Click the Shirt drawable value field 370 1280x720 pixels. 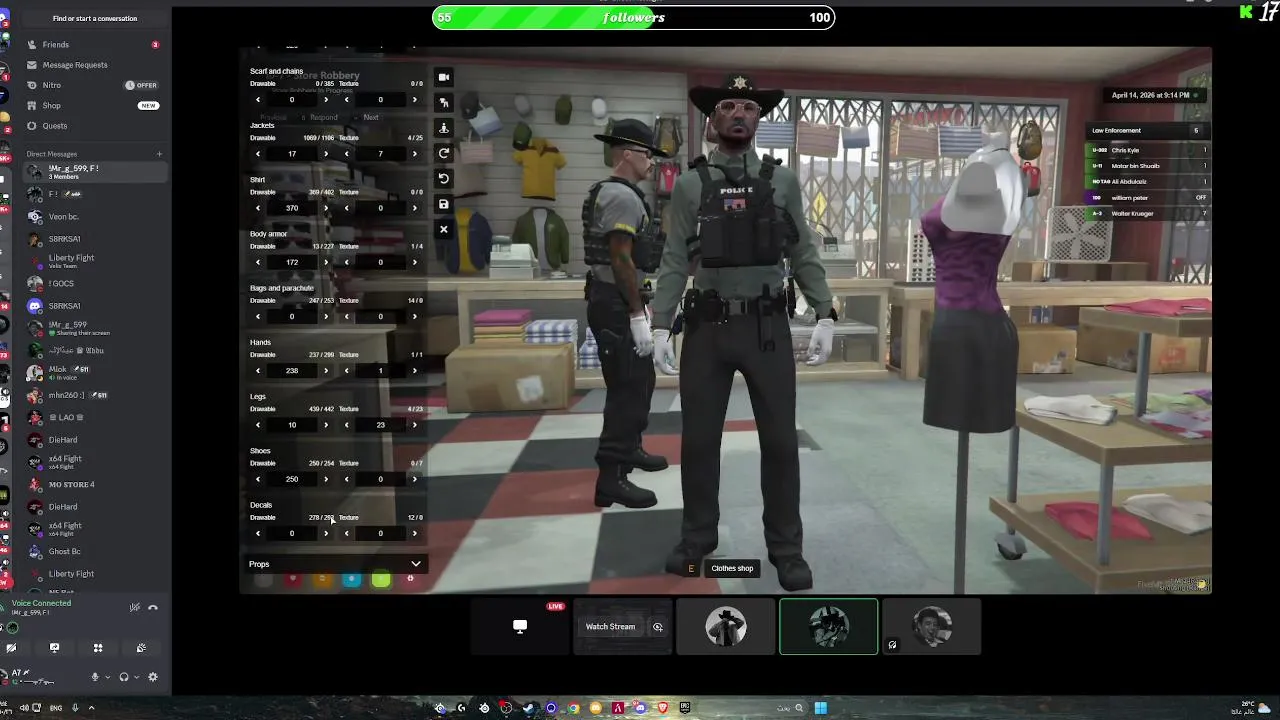292,208
